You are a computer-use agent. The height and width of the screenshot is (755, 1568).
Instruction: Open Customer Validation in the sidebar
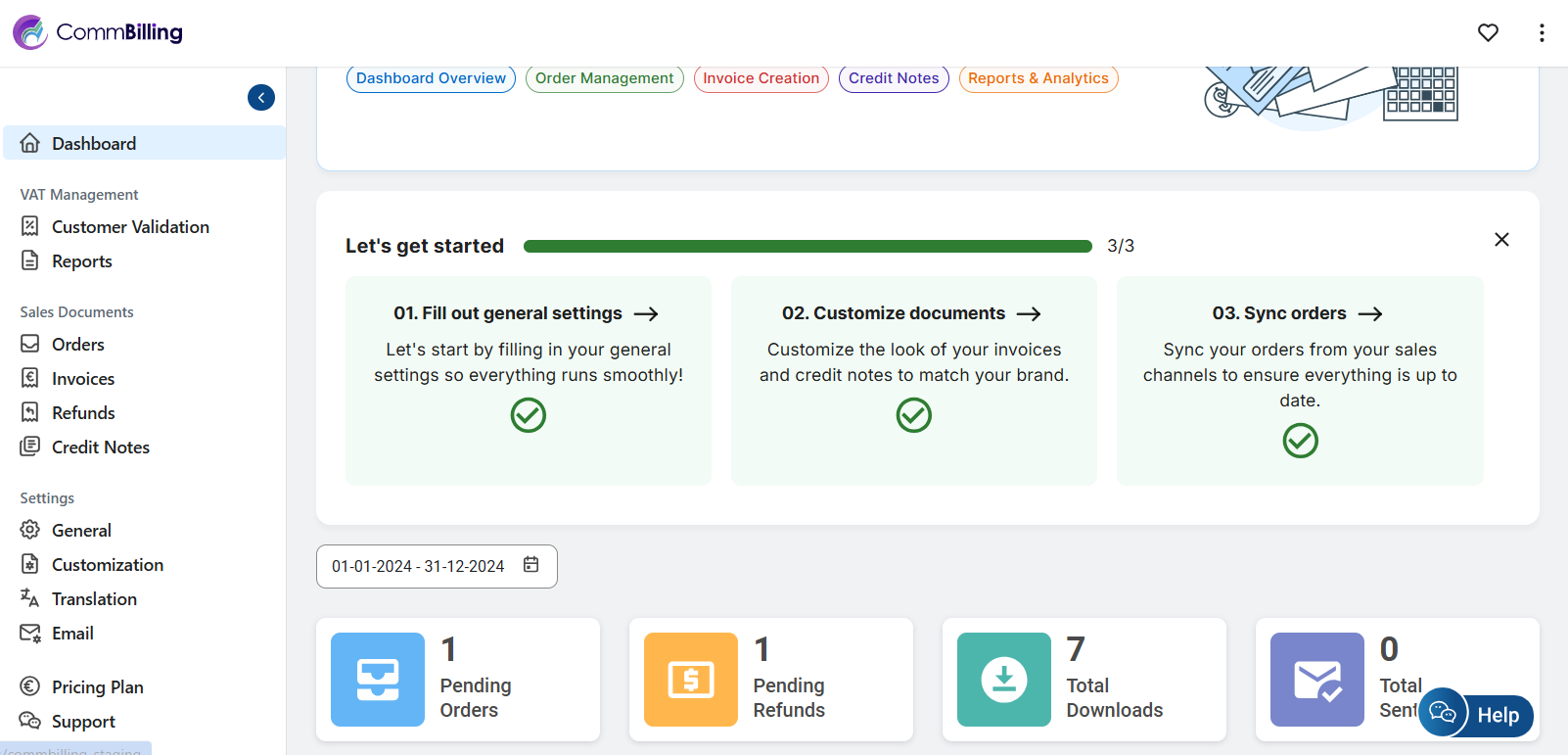(x=129, y=227)
